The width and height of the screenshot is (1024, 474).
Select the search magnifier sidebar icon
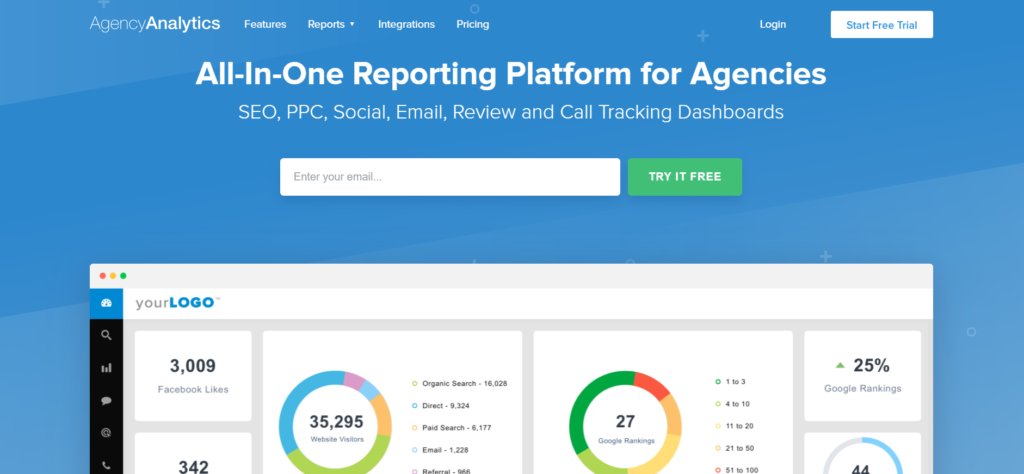[x=106, y=336]
